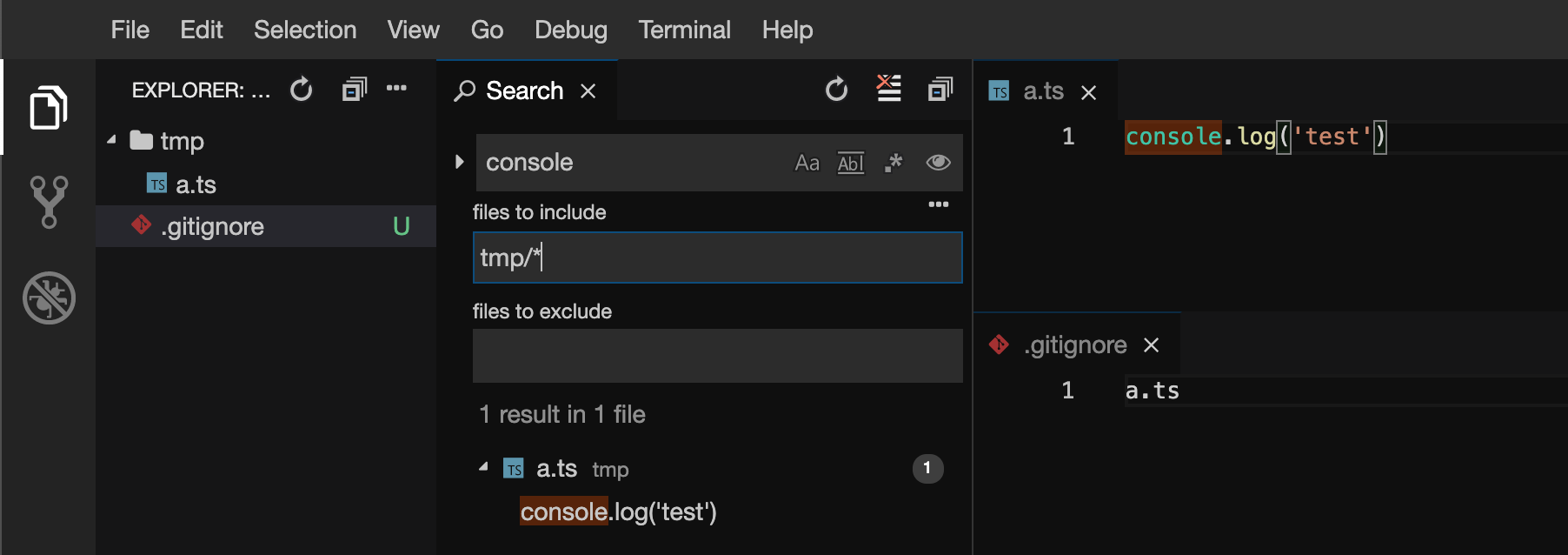Image resolution: width=1568 pixels, height=555 pixels.
Task: Open the Debug view with bug icon
Action: pos(49,298)
